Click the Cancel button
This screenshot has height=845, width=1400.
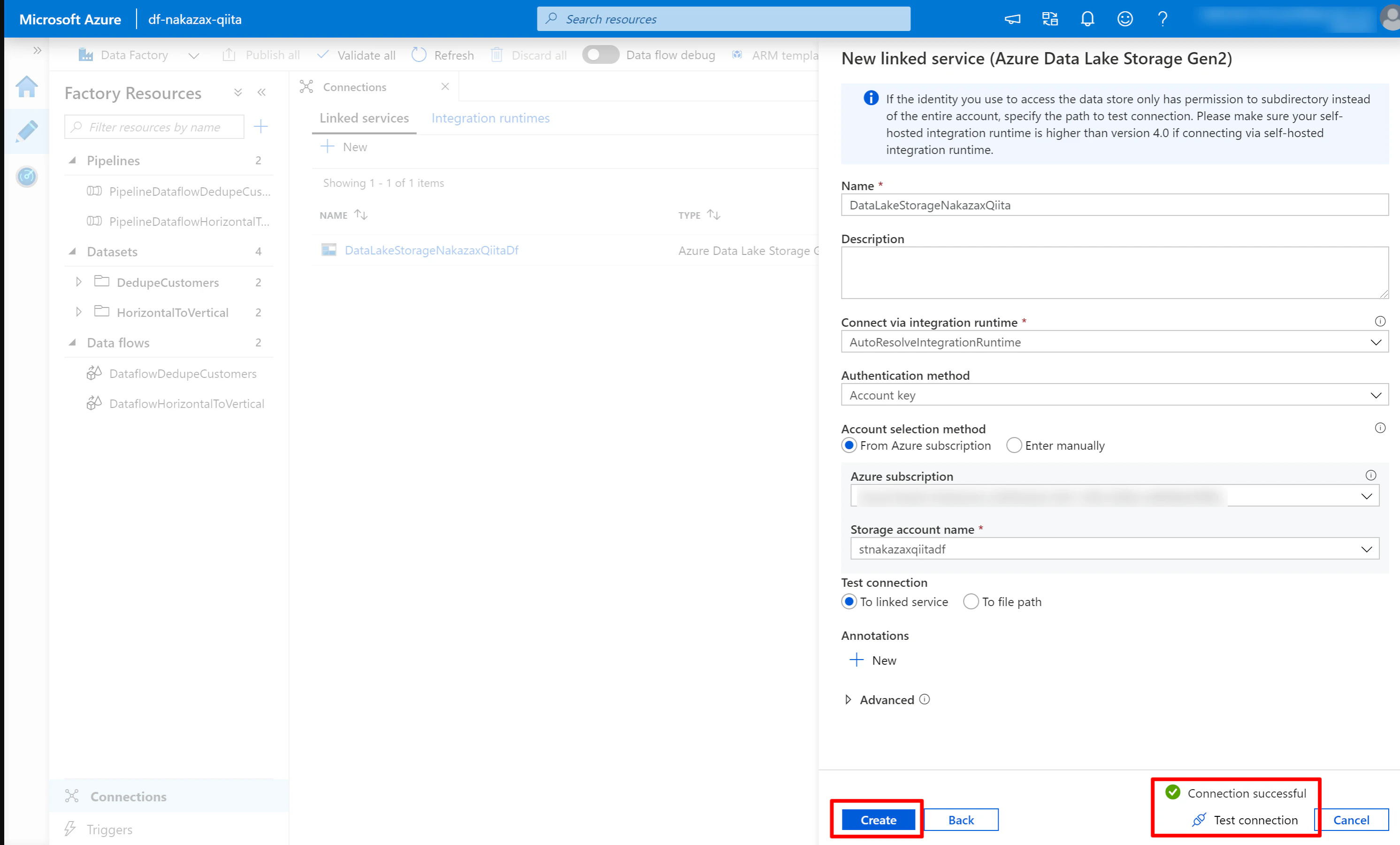tap(1351, 820)
